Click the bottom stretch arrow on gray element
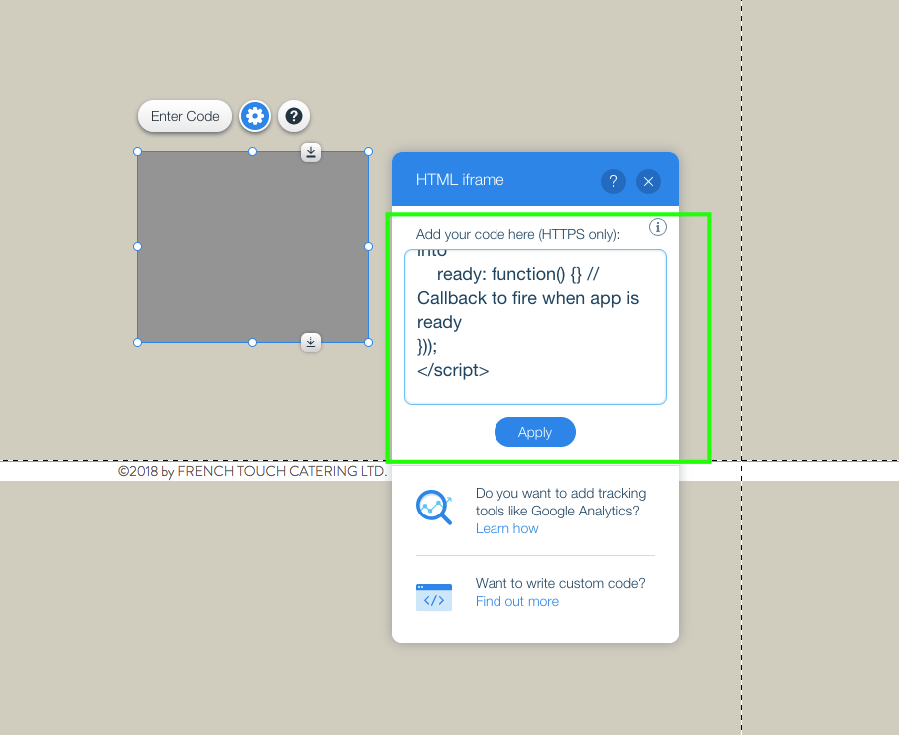Viewport: 899px width, 735px height. [x=311, y=343]
